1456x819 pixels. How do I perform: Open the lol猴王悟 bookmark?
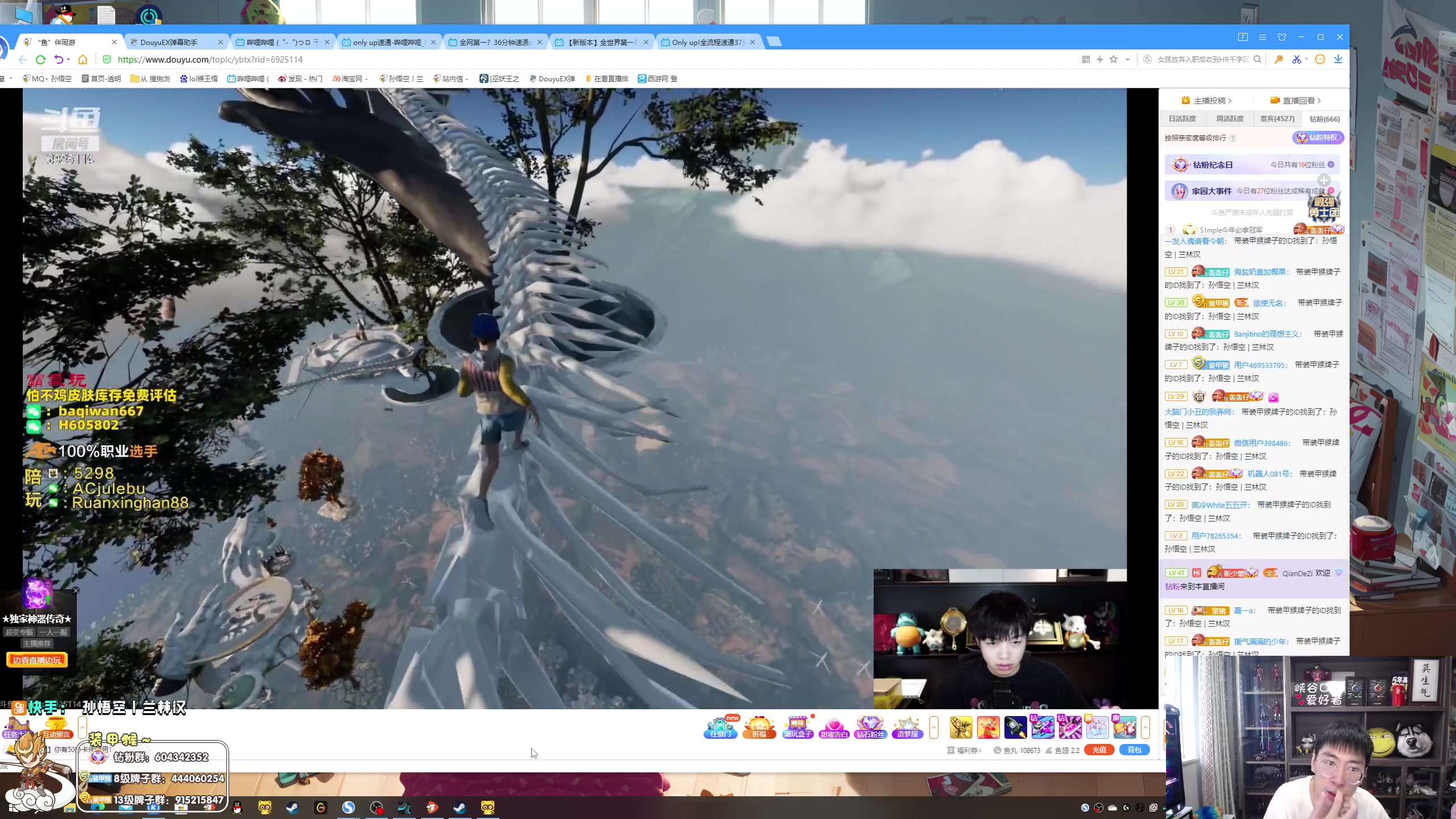(x=199, y=78)
